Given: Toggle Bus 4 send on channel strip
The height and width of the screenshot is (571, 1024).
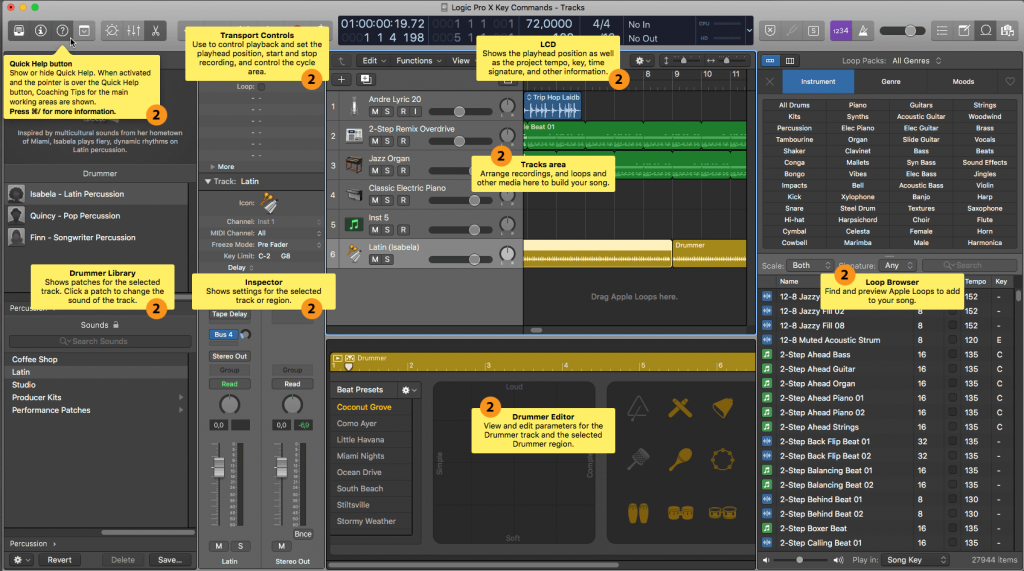Looking at the screenshot, I should (223, 334).
